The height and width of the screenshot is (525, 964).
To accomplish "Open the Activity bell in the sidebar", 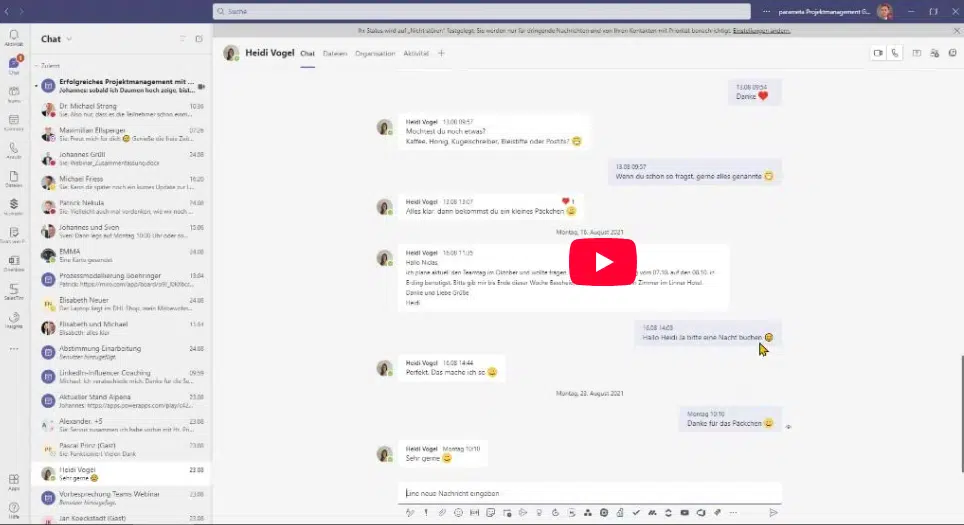I will point(14,38).
